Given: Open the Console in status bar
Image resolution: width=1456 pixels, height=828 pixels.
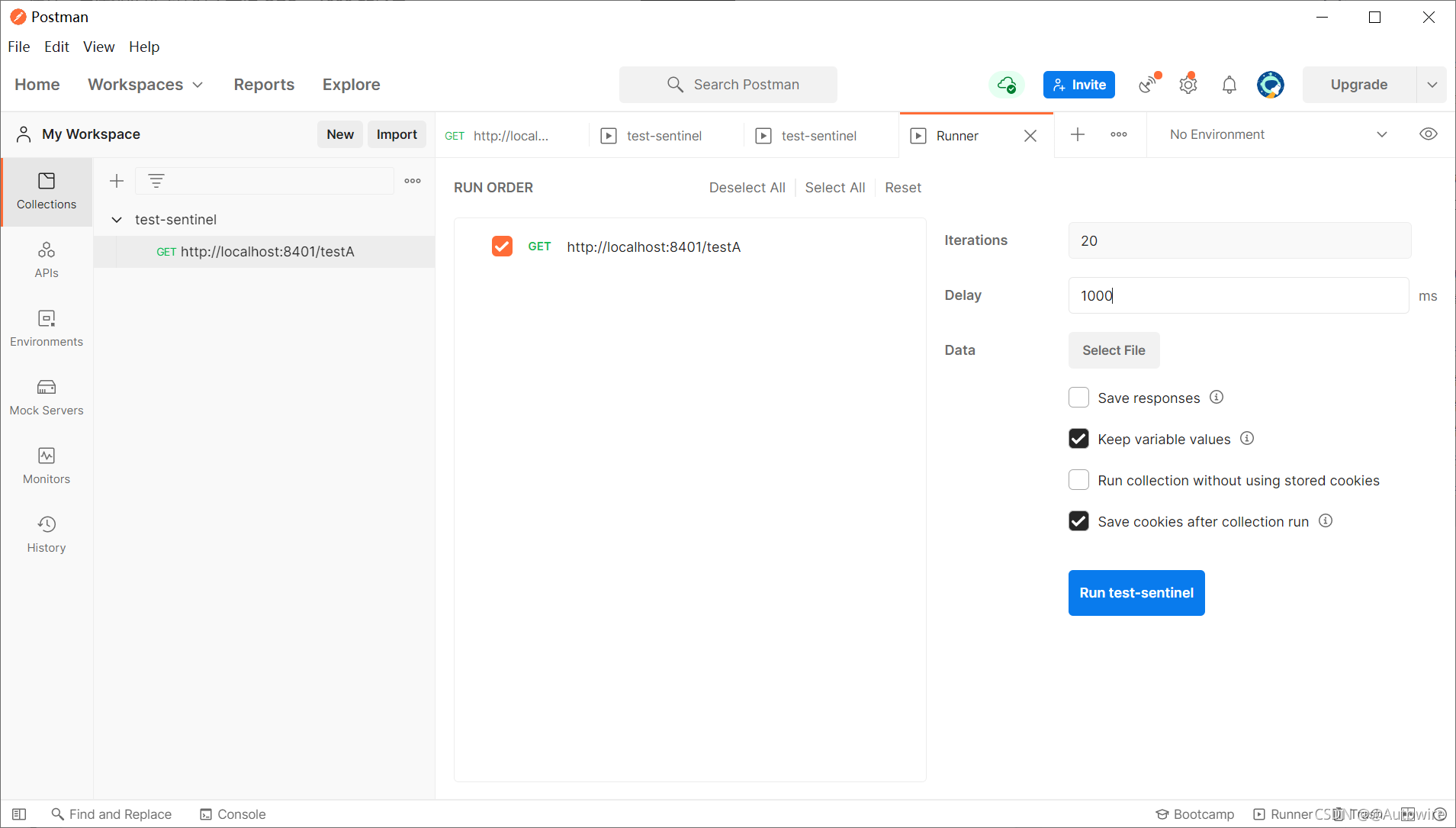Looking at the screenshot, I should pyautogui.click(x=233, y=814).
